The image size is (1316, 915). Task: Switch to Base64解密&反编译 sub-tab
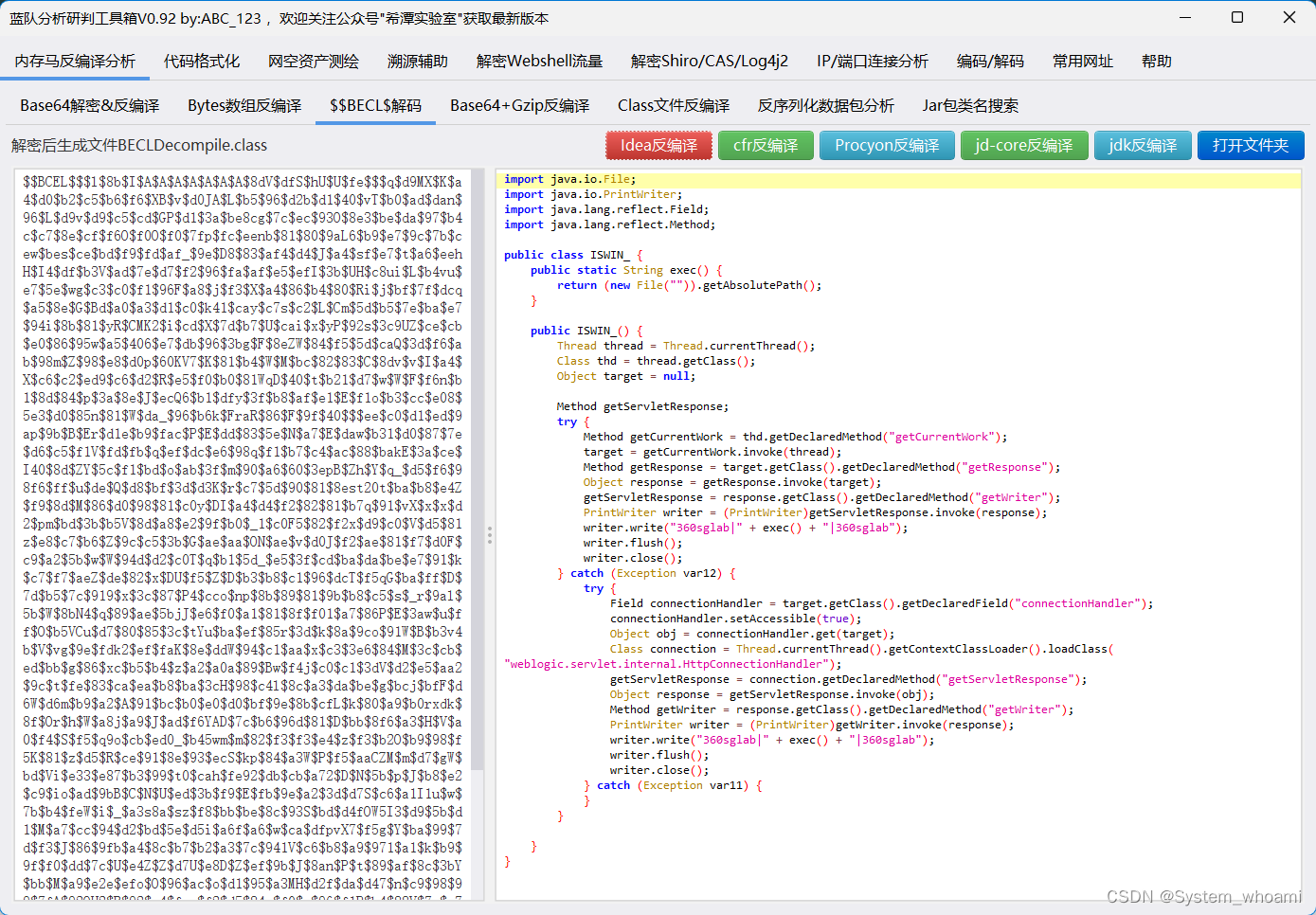tap(89, 105)
